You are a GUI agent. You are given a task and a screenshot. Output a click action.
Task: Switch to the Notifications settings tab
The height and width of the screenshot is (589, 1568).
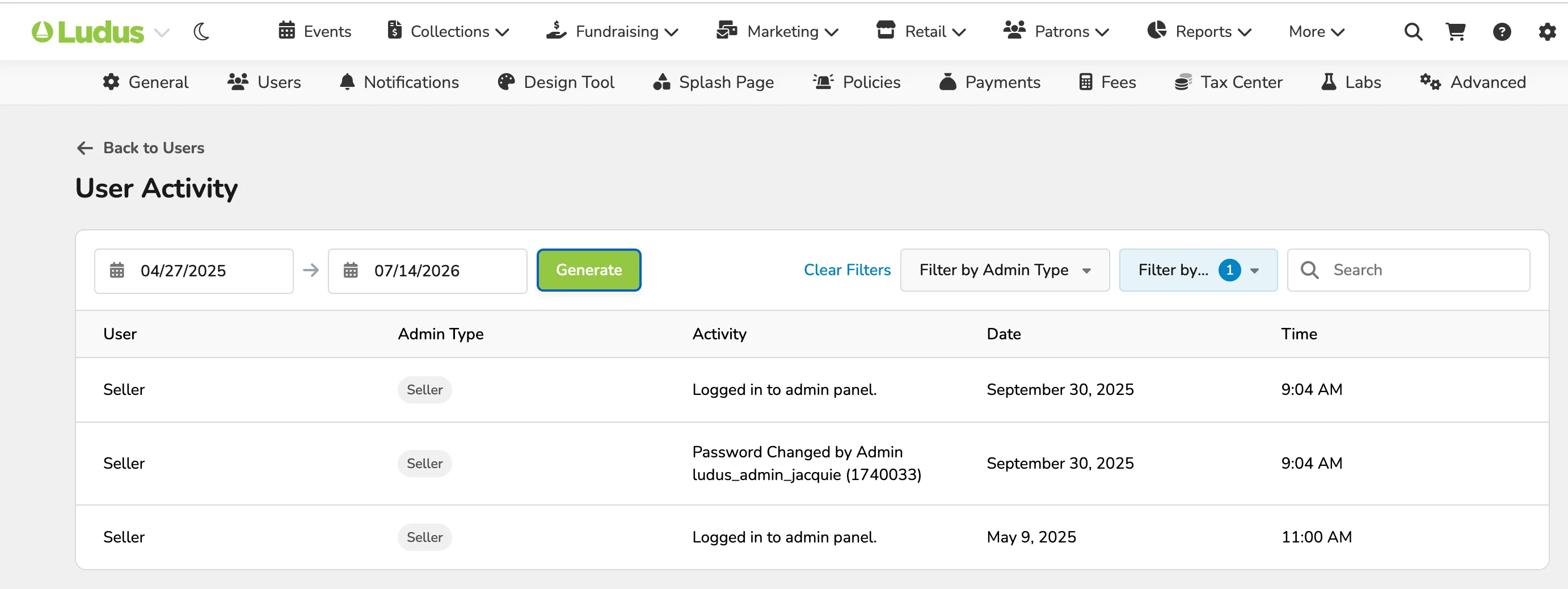pyautogui.click(x=399, y=82)
